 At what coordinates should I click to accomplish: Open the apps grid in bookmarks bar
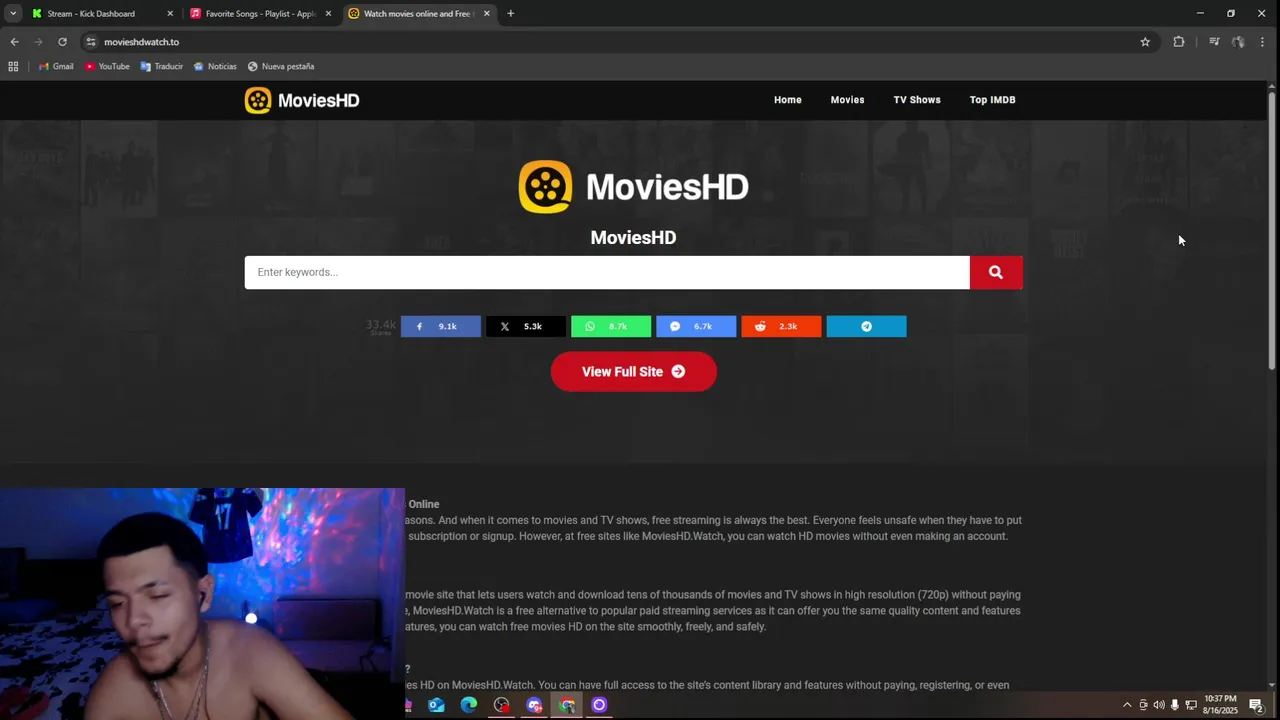(13, 66)
